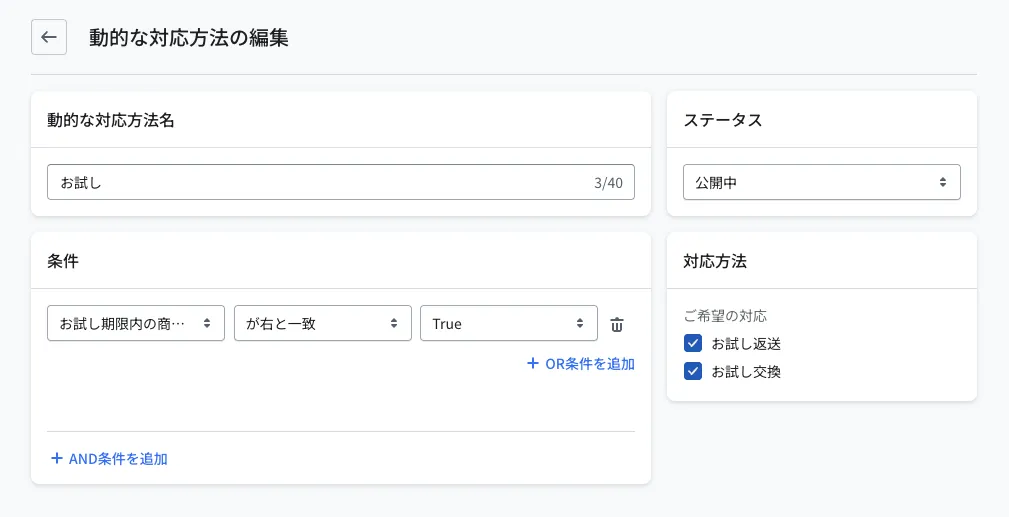Click the ご希望の対応 label
The height and width of the screenshot is (517, 1009).
[725, 316]
